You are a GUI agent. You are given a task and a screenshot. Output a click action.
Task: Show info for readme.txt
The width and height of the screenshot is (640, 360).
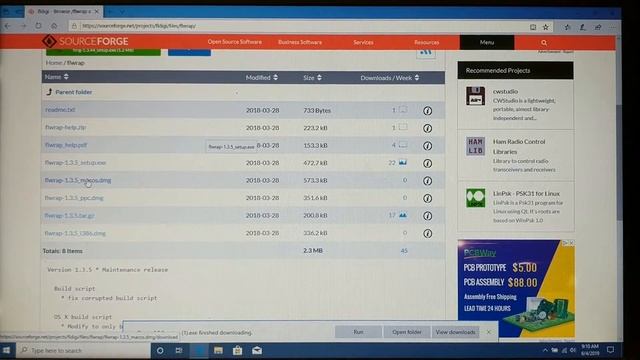(427, 111)
